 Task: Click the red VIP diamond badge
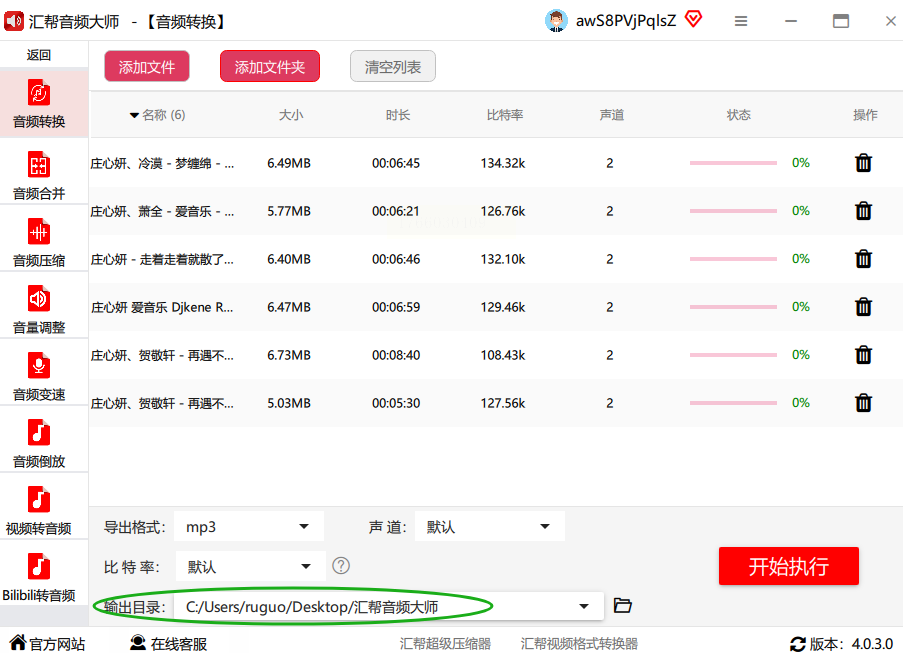pyautogui.click(x=693, y=20)
